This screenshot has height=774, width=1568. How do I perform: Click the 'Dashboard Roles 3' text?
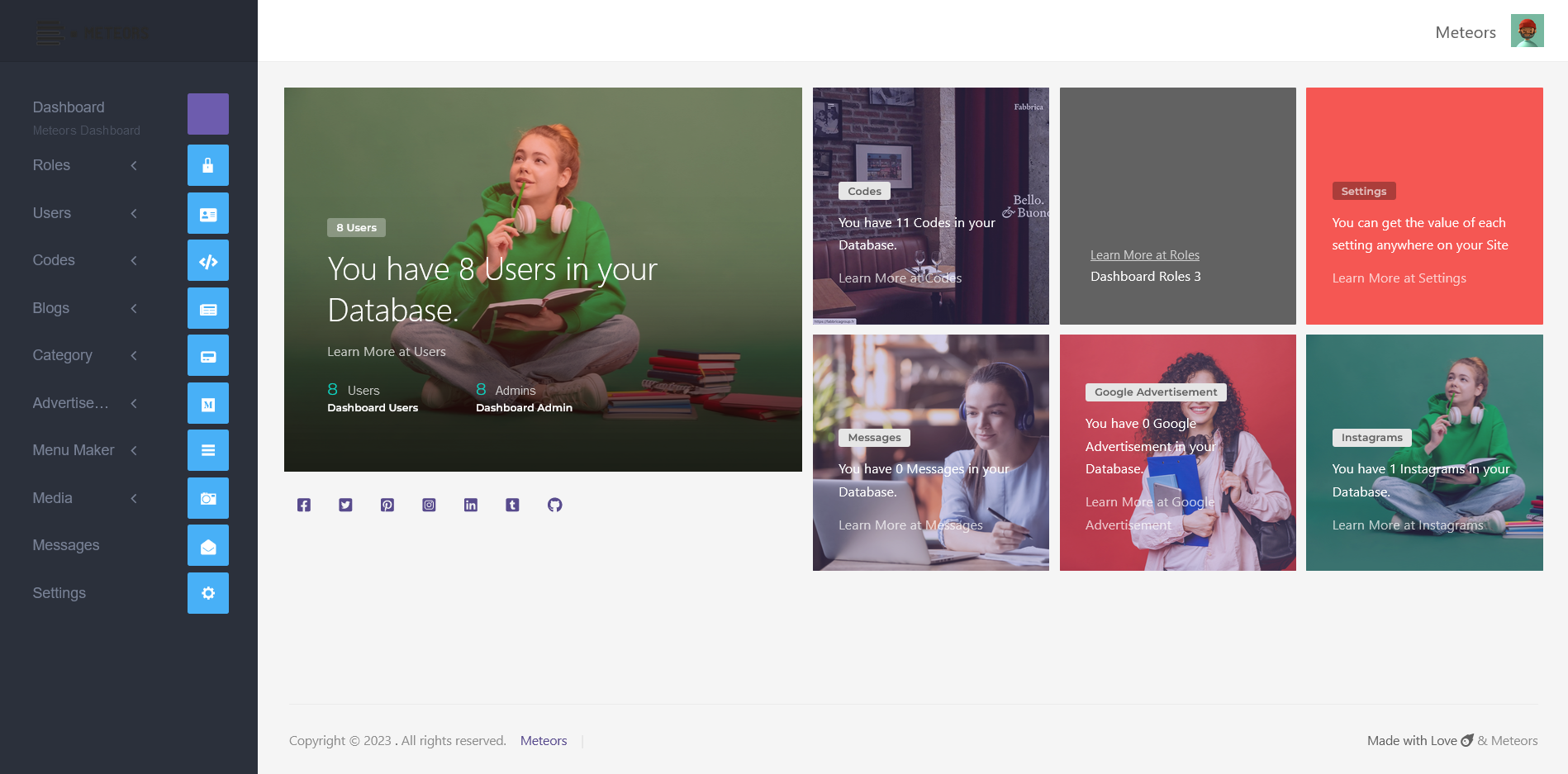[x=1146, y=277]
